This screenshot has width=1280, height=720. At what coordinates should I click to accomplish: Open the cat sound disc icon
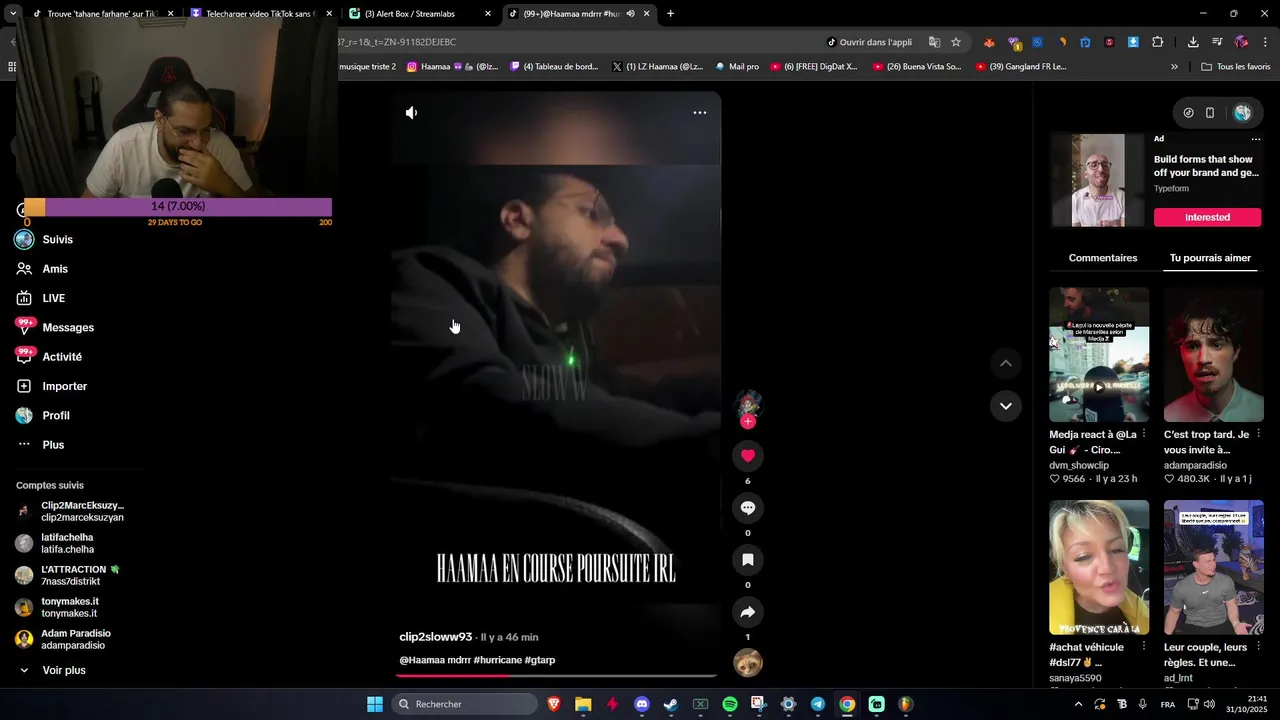pyautogui.click(x=748, y=663)
